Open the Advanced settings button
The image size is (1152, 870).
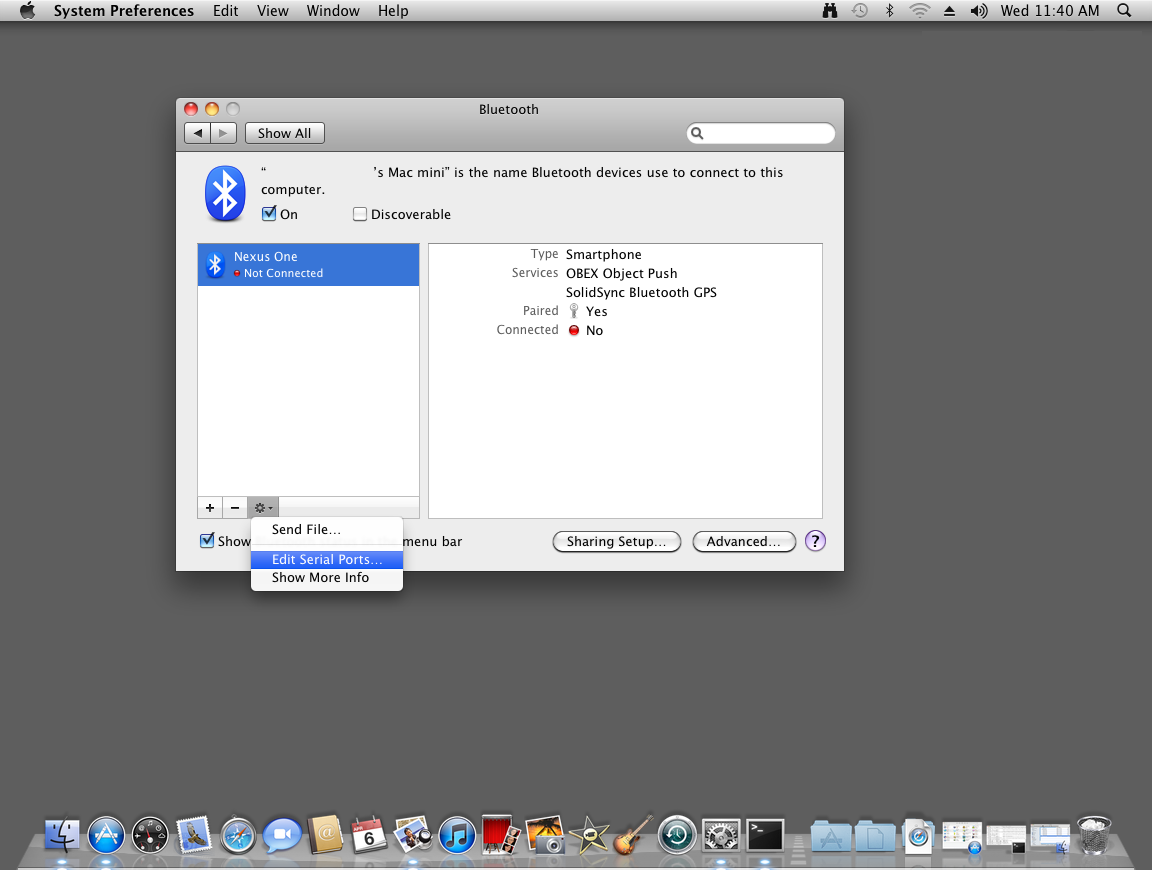(743, 541)
